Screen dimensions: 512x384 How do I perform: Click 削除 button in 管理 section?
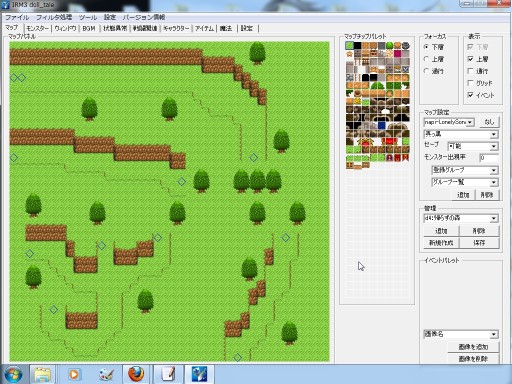click(x=479, y=231)
